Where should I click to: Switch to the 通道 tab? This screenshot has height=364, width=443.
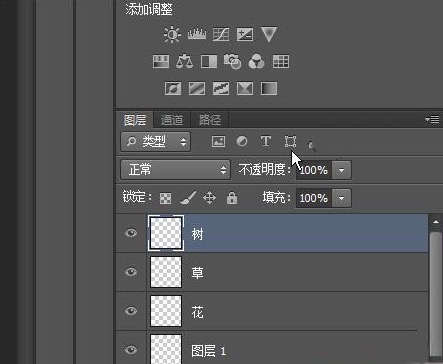pos(172,120)
